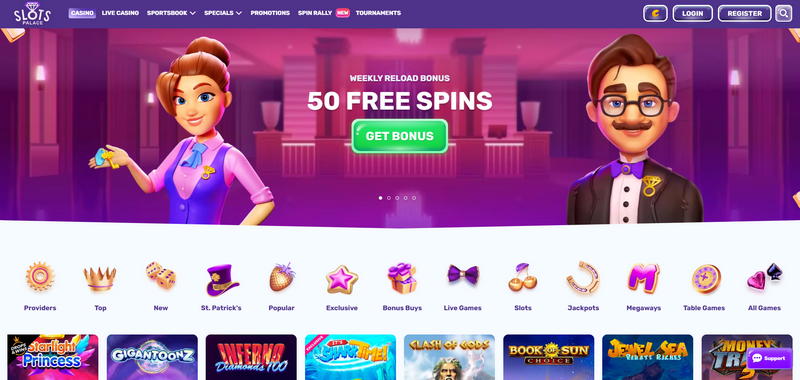Image resolution: width=800 pixels, height=380 pixels.
Task: Open the search magnifier icon
Action: click(783, 13)
